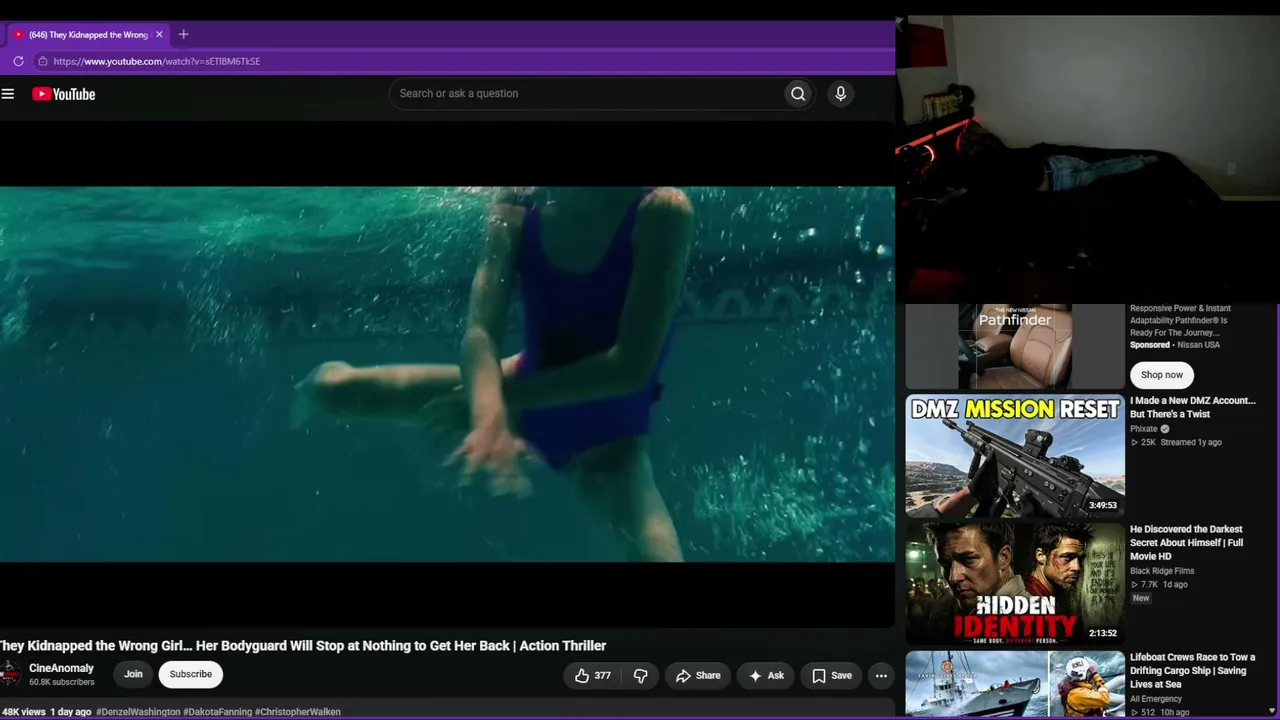Open the Ask AI button
The image size is (1280, 720).
coord(766,676)
